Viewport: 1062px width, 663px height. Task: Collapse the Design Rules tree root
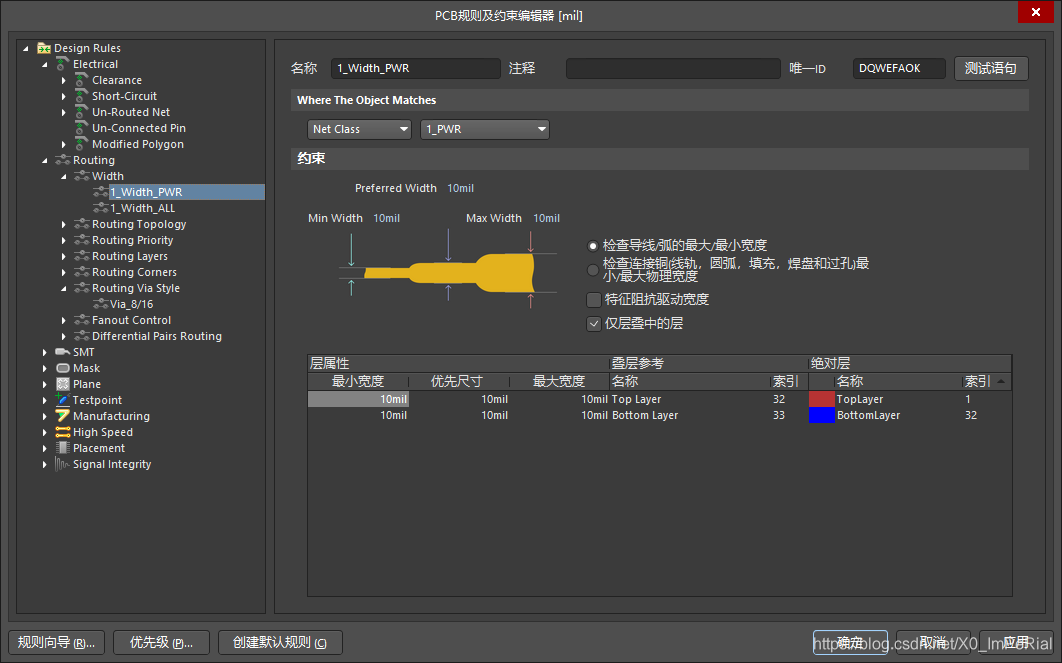[x=26, y=48]
